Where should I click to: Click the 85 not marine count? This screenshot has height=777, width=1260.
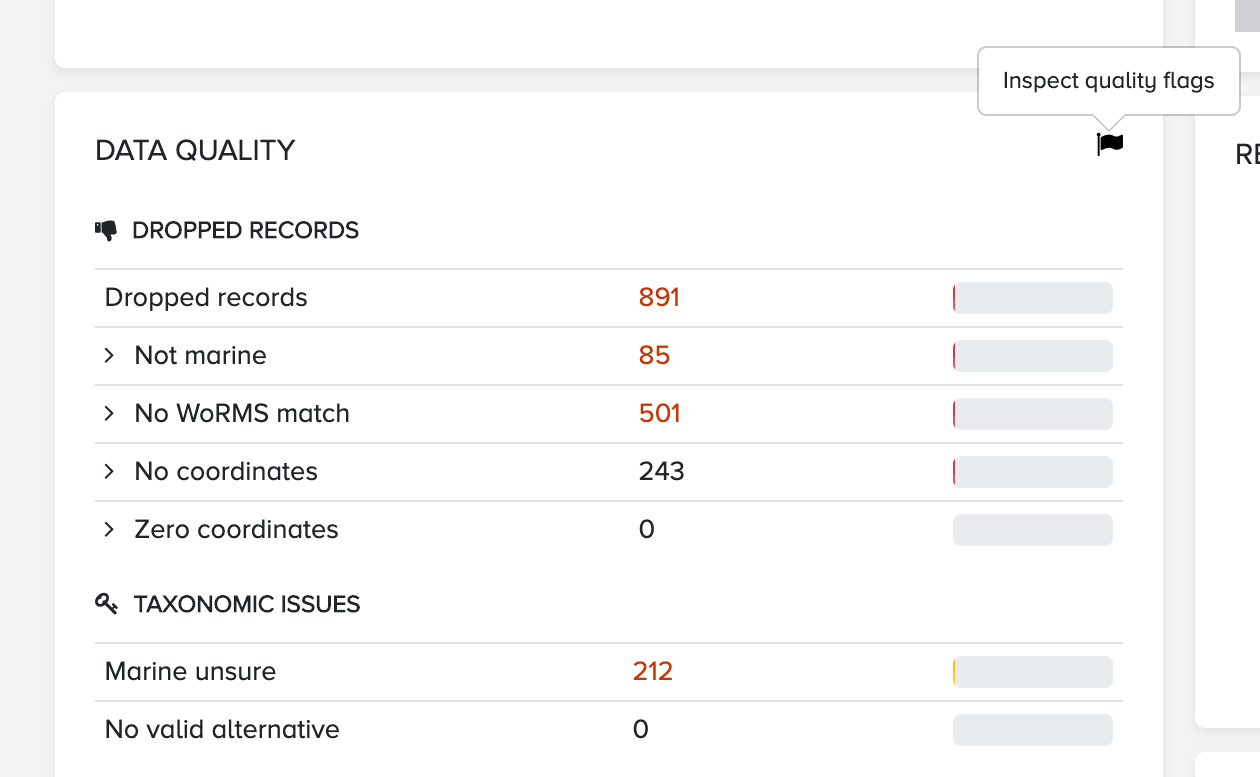[654, 356]
